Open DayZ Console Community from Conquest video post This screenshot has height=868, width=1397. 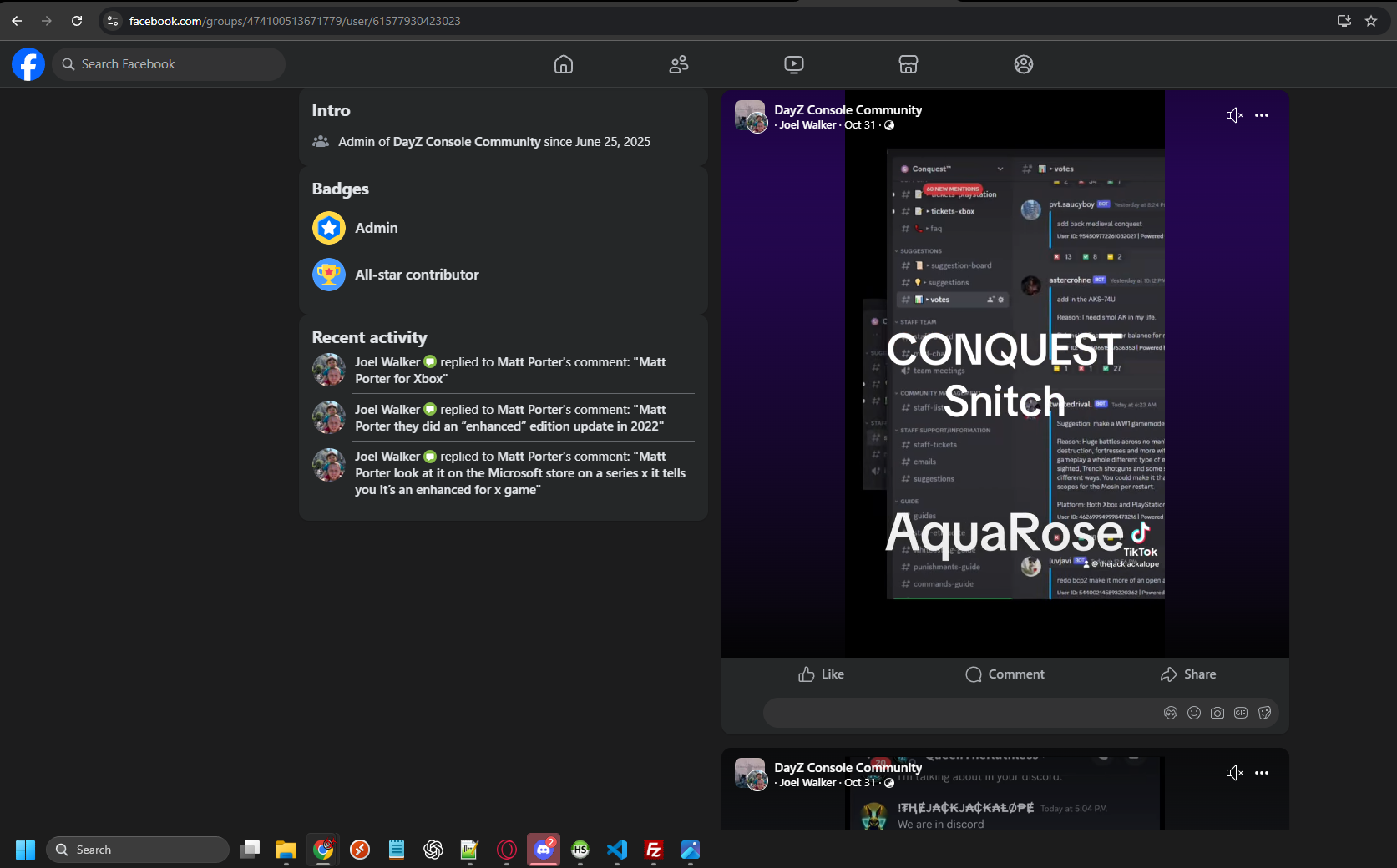pyautogui.click(x=848, y=110)
